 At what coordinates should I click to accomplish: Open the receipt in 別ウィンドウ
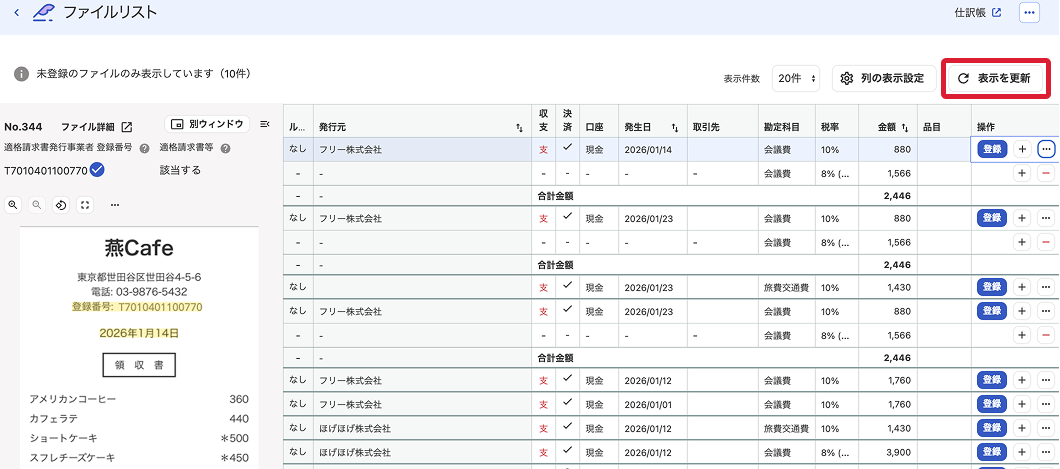[207, 124]
